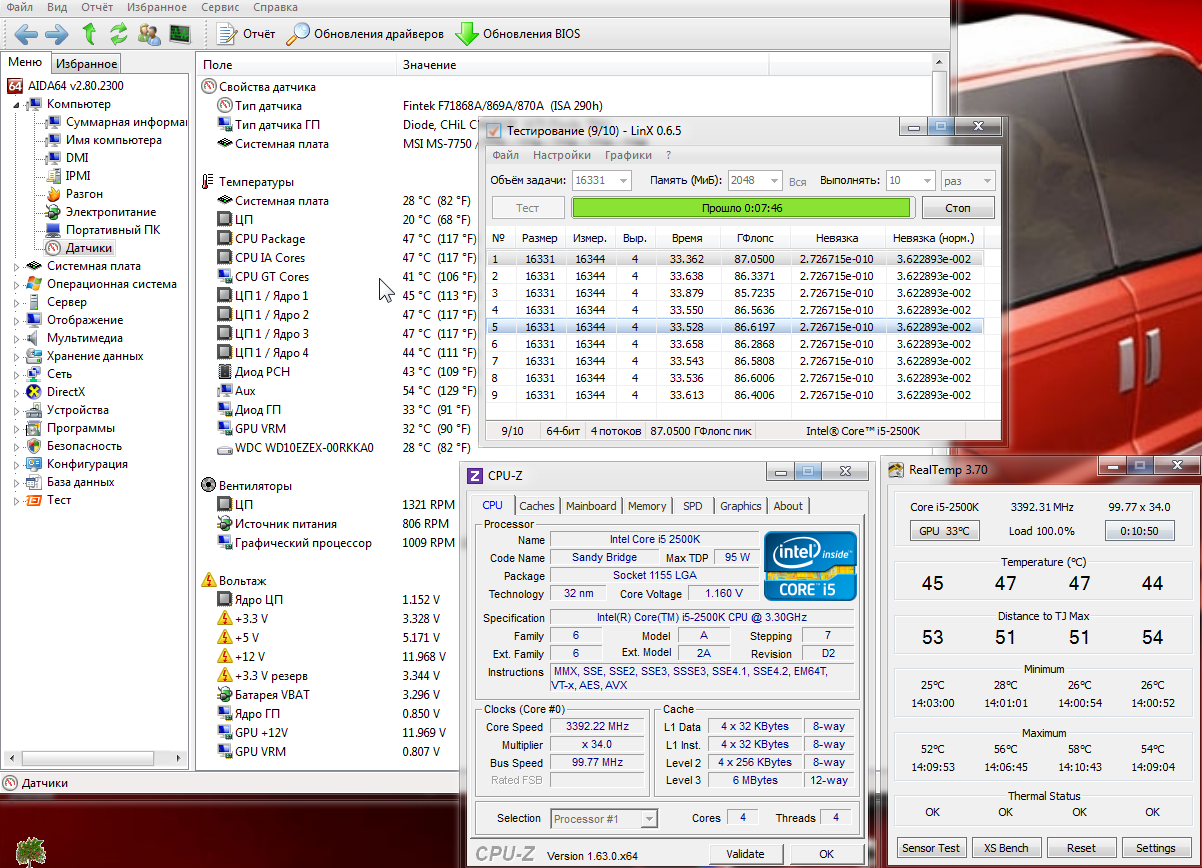The image size is (1202, 868).
Task: Select Датчики sensor tree item
Action: click(80, 248)
